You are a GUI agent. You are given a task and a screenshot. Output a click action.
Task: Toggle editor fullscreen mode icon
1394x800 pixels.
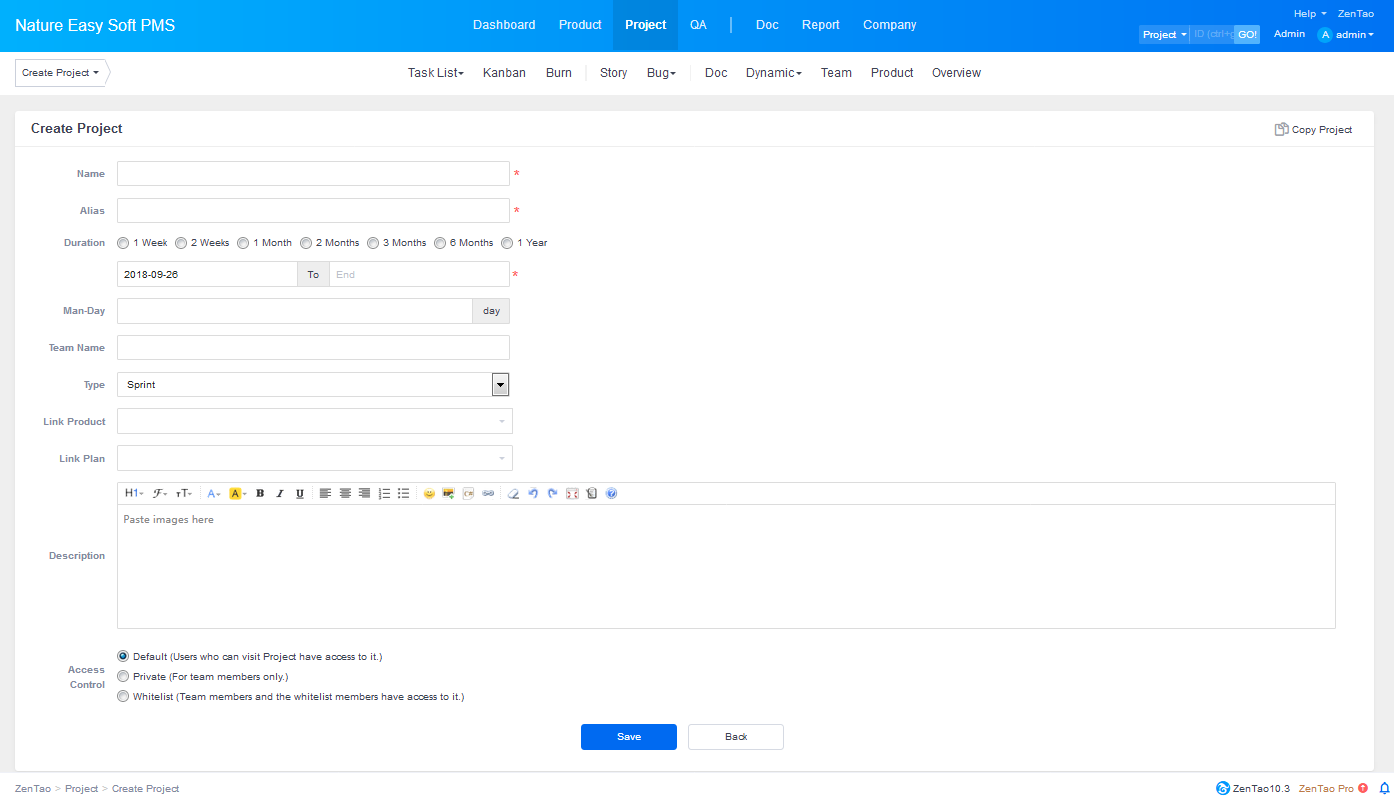pos(572,493)
